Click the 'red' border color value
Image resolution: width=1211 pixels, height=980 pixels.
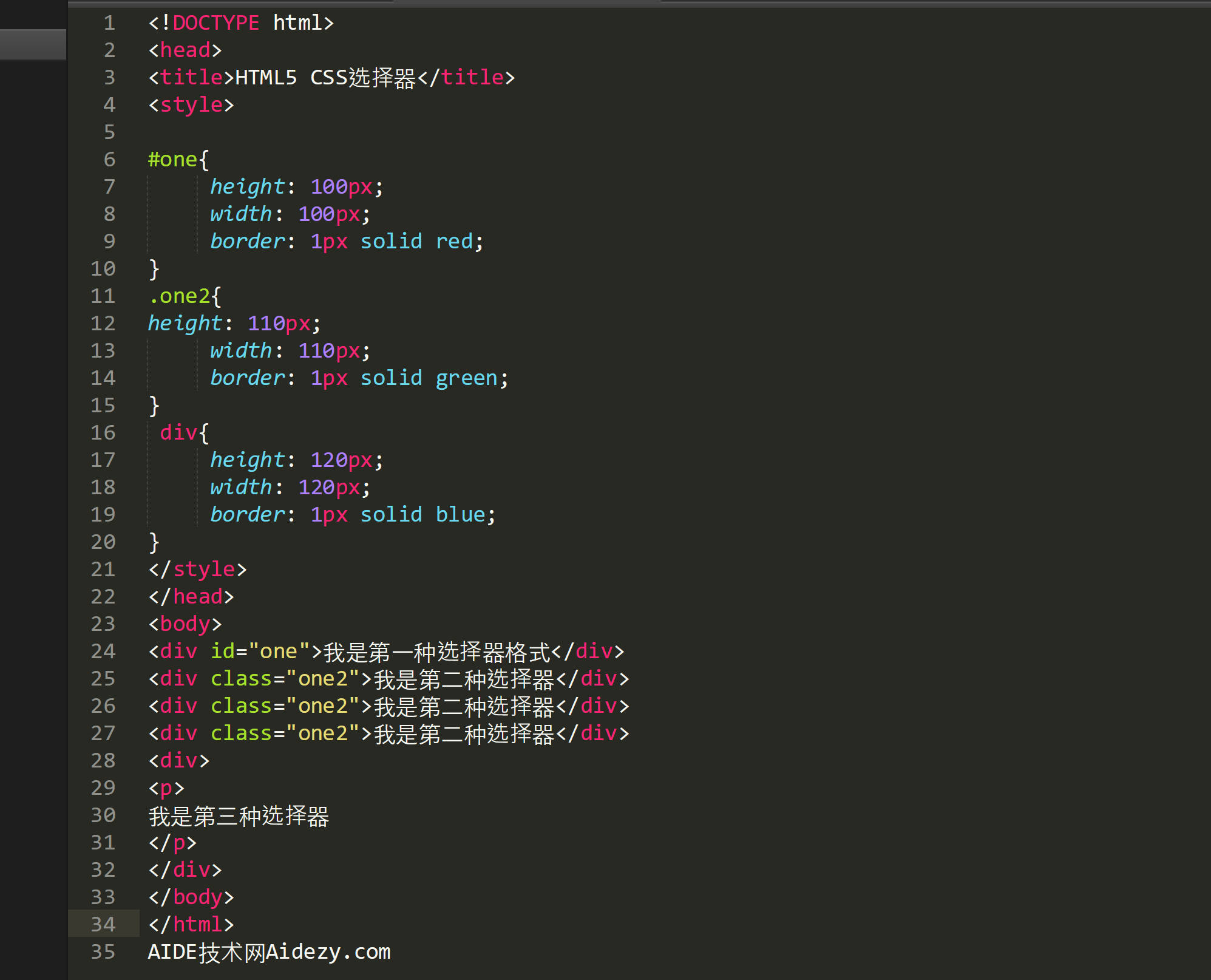[x=453, y=242]
